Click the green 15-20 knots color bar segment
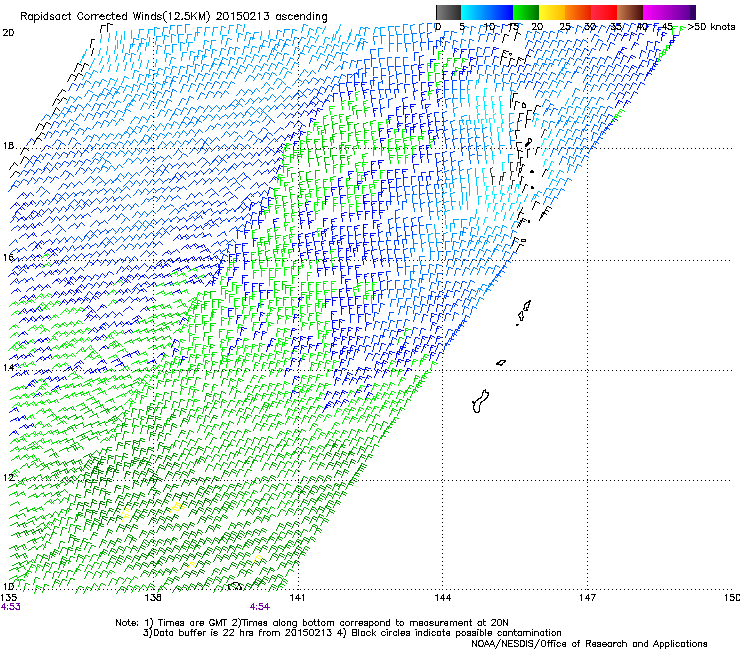740x650 pixels. tap(526, 12)
